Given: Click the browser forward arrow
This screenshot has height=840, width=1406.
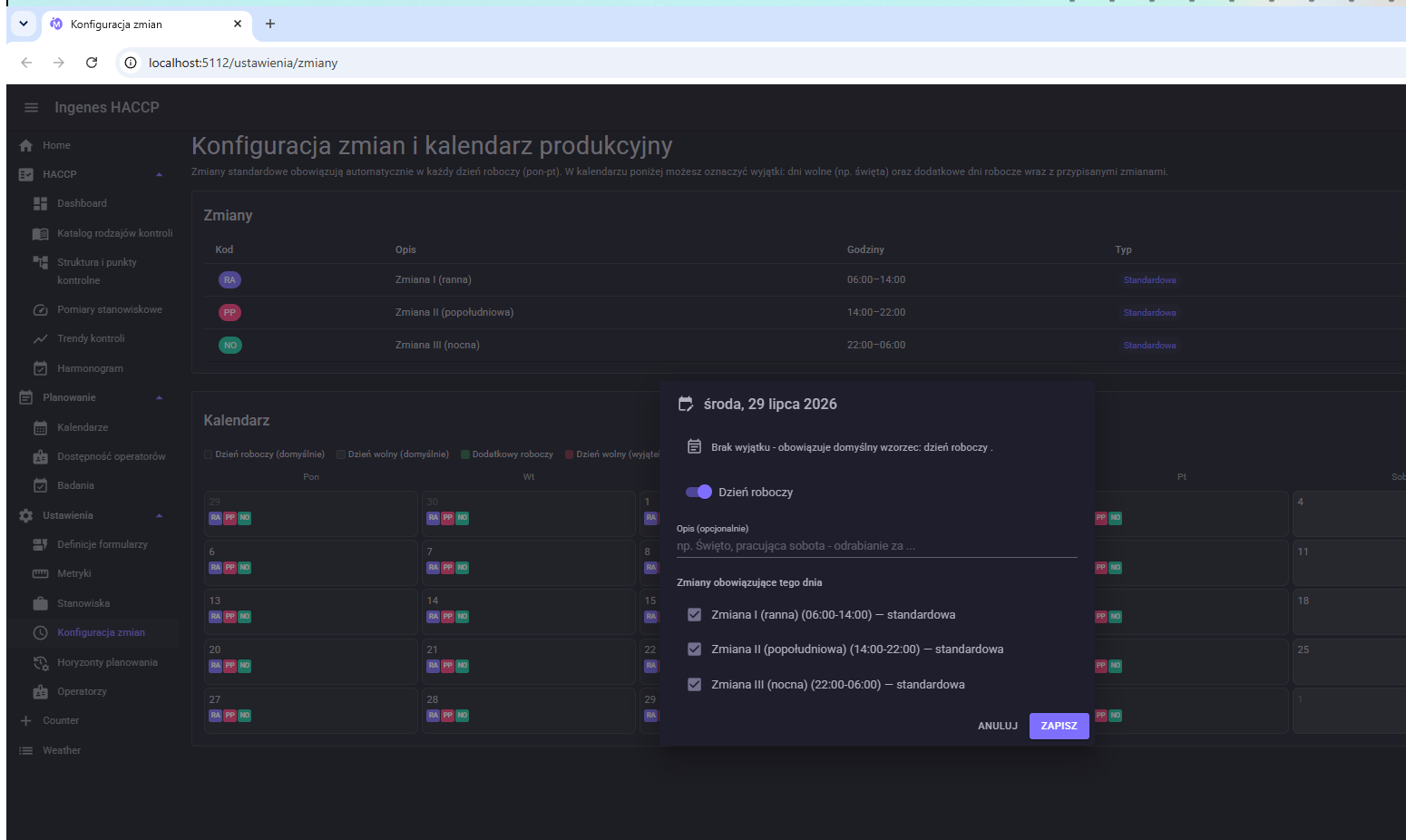Looking at the screenshot, I should [59, 63].
